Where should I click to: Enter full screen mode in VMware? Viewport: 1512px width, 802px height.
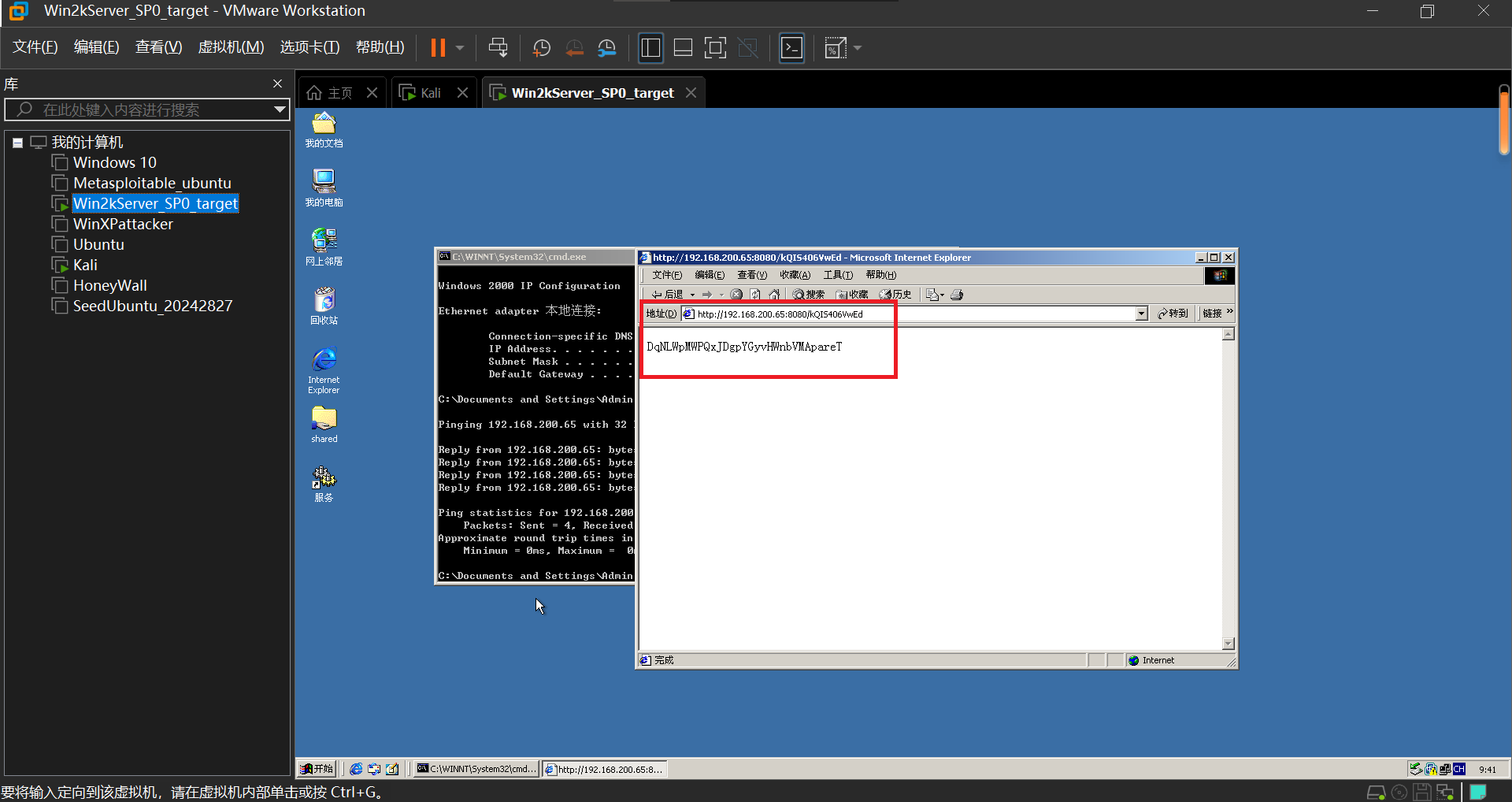tap(715, 48)
